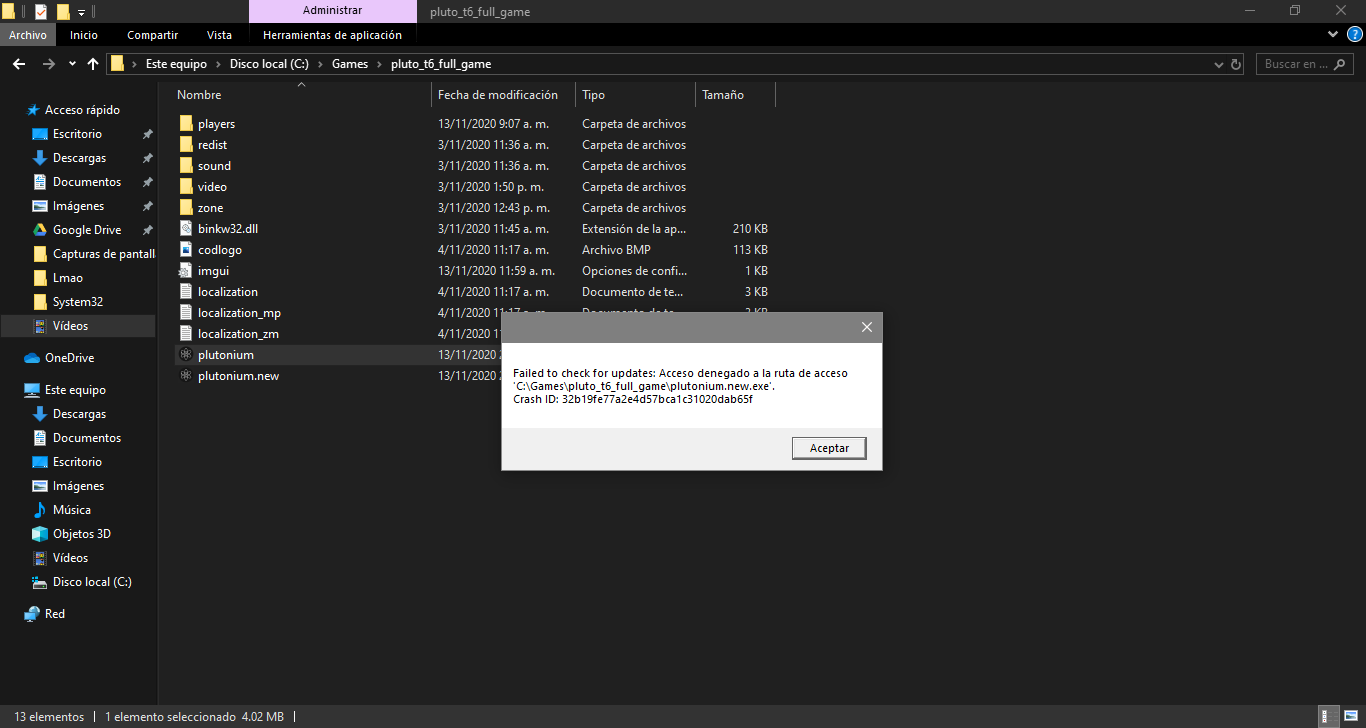Open the redist folder icon
Screen dimensions: 1366x728
coord(186,145)
